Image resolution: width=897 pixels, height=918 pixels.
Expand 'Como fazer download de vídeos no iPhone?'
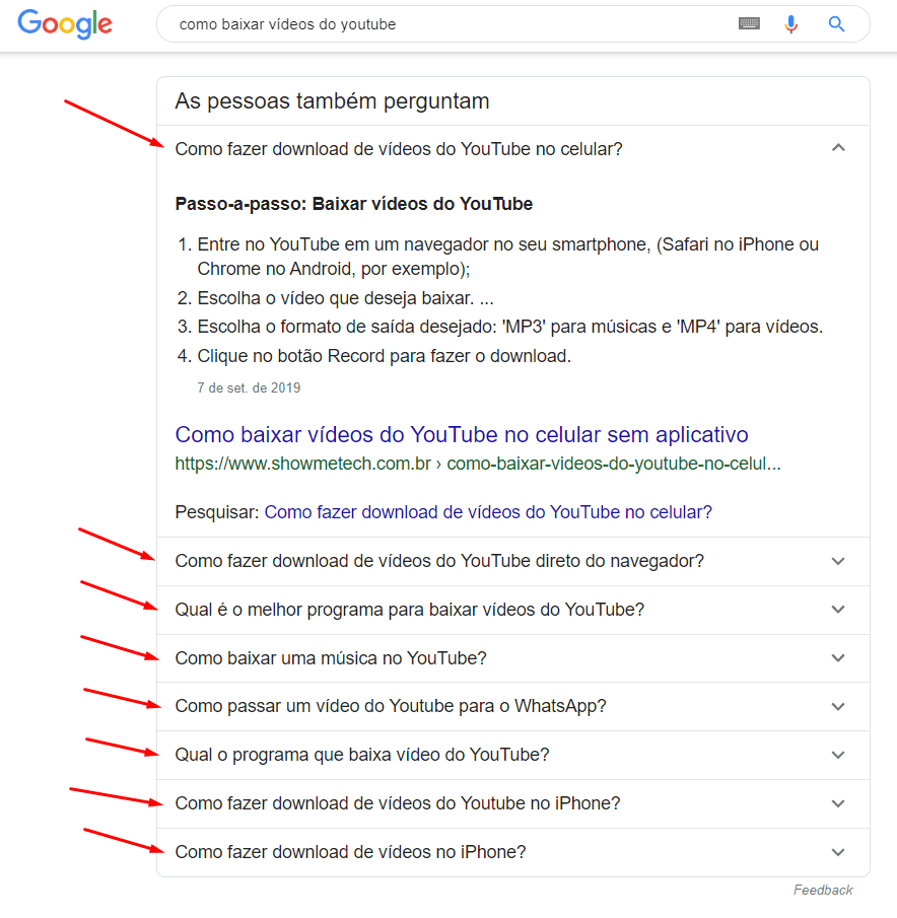513,852
